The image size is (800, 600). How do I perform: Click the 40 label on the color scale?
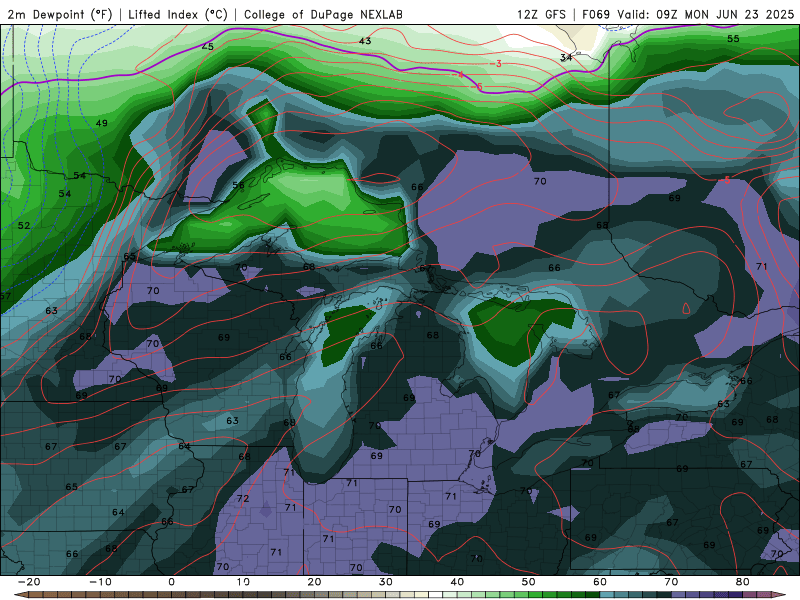point(457,582)
